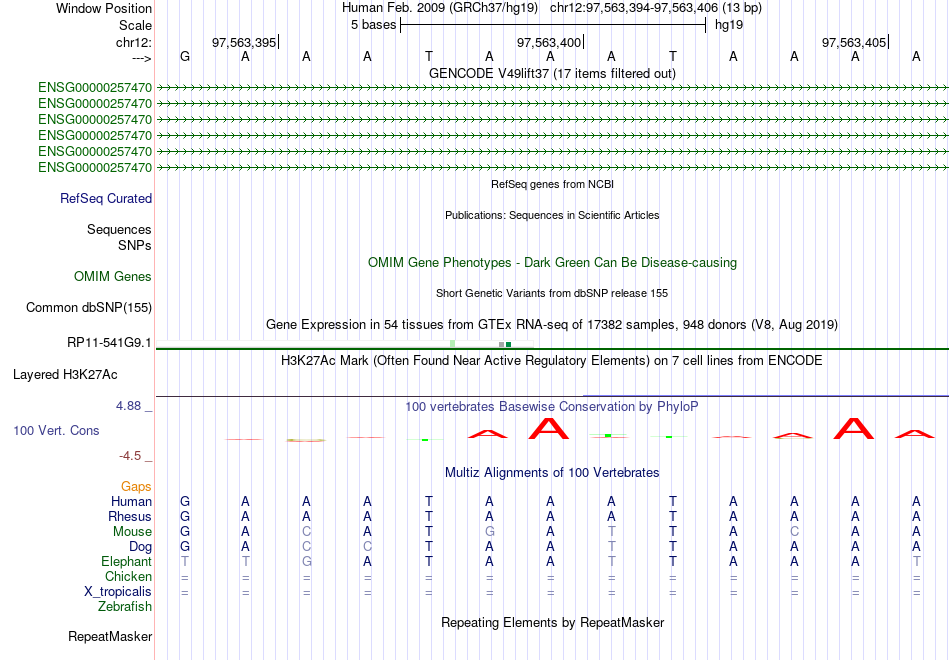Select the Zebrafish species row label
The image size is (950, 660).
pos(125,606)
